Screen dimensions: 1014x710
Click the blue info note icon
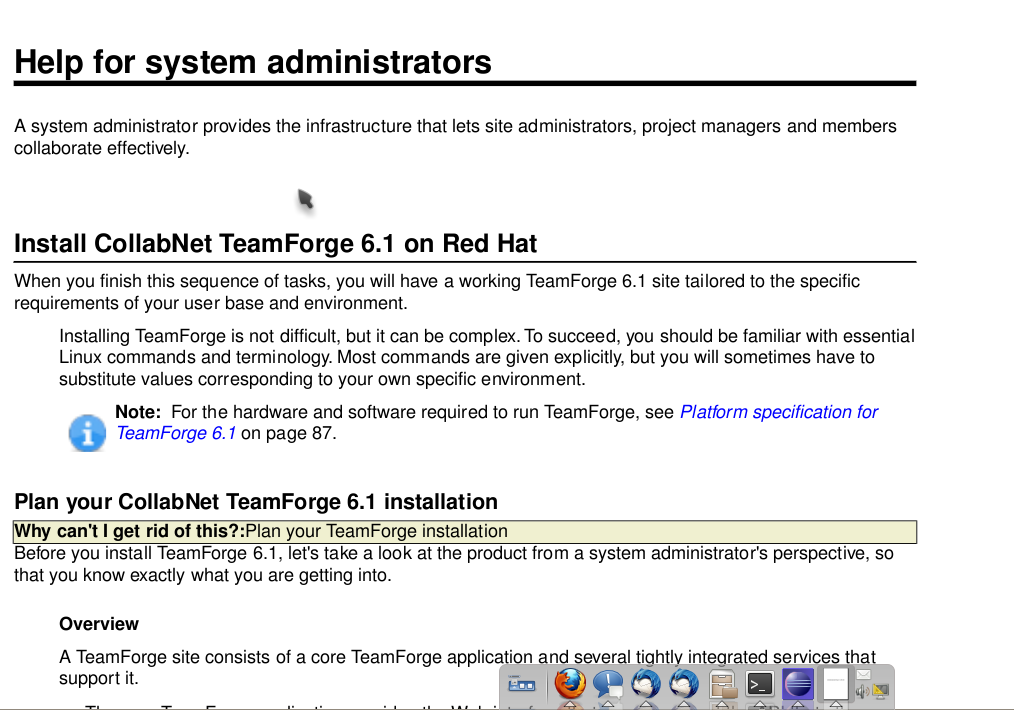pyautogui.click(x=87, y=433)
